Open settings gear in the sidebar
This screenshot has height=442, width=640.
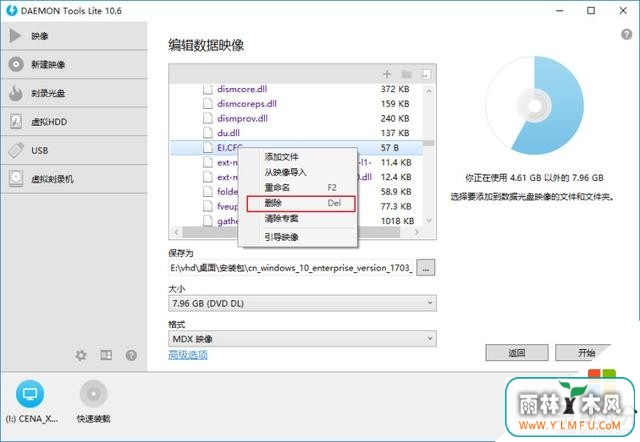[81, 355]
